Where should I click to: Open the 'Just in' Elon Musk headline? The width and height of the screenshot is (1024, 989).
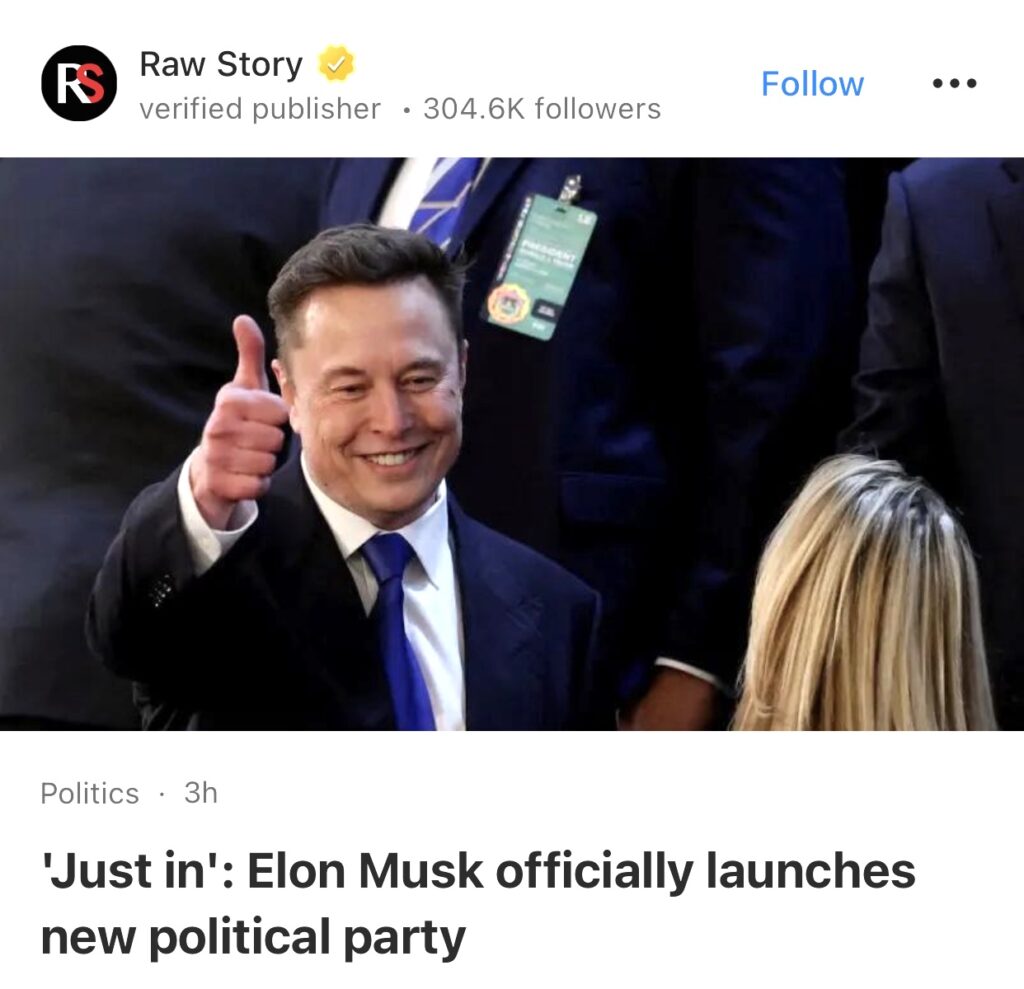(478, 904)
